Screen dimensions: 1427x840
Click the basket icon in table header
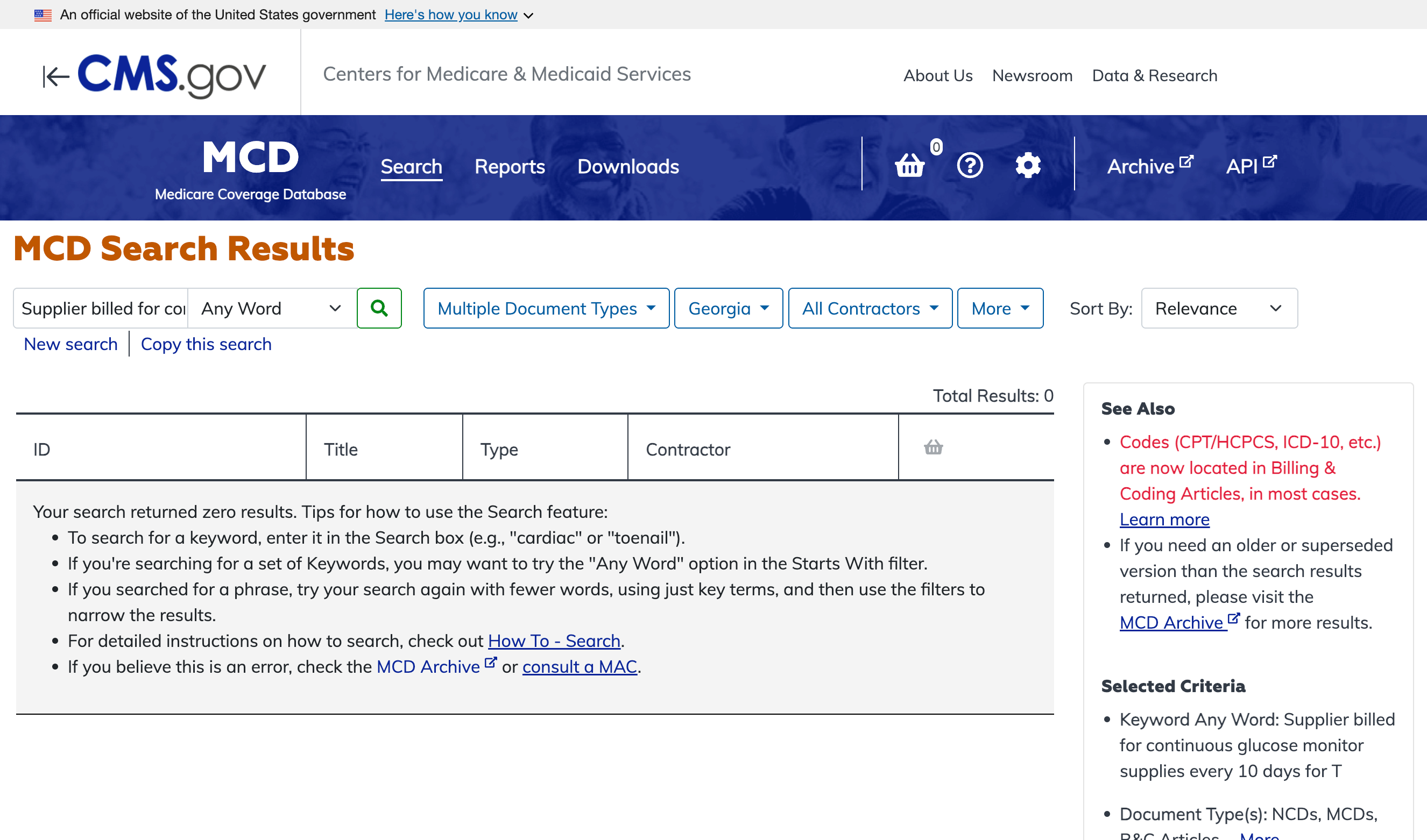click(x=933, y=448)
